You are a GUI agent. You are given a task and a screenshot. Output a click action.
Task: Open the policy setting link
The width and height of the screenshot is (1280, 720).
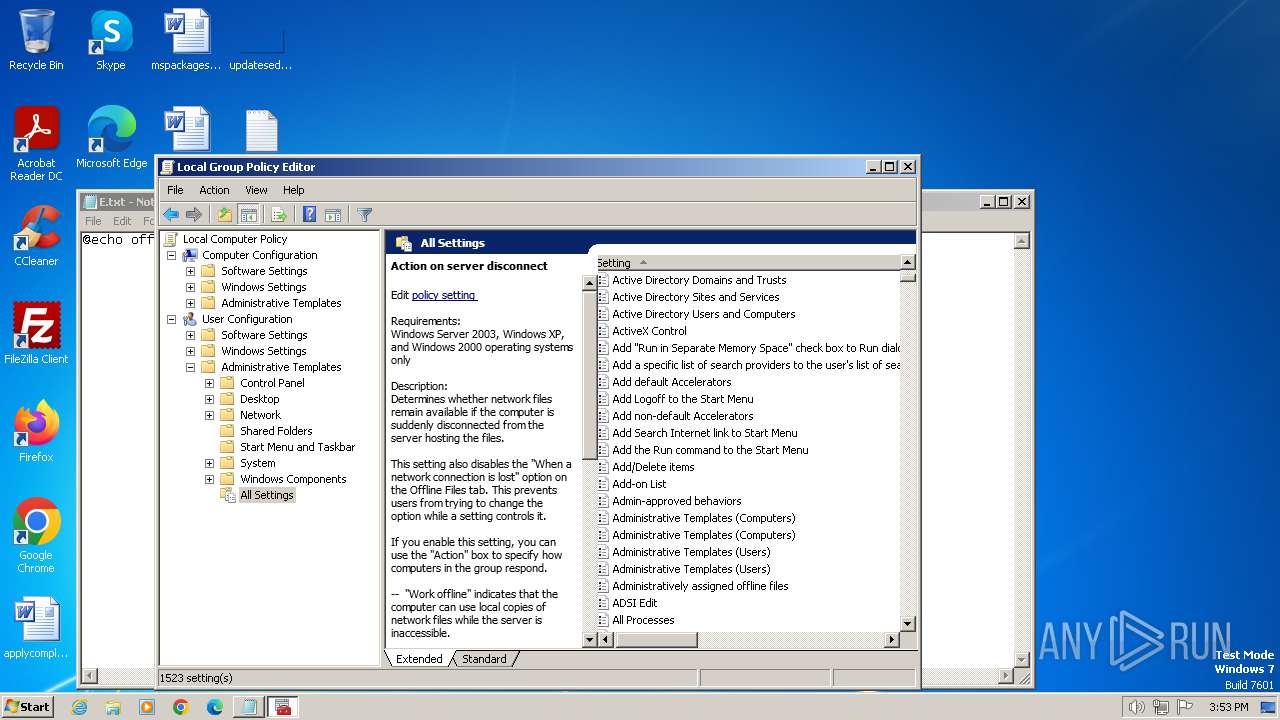pos(444,295)
